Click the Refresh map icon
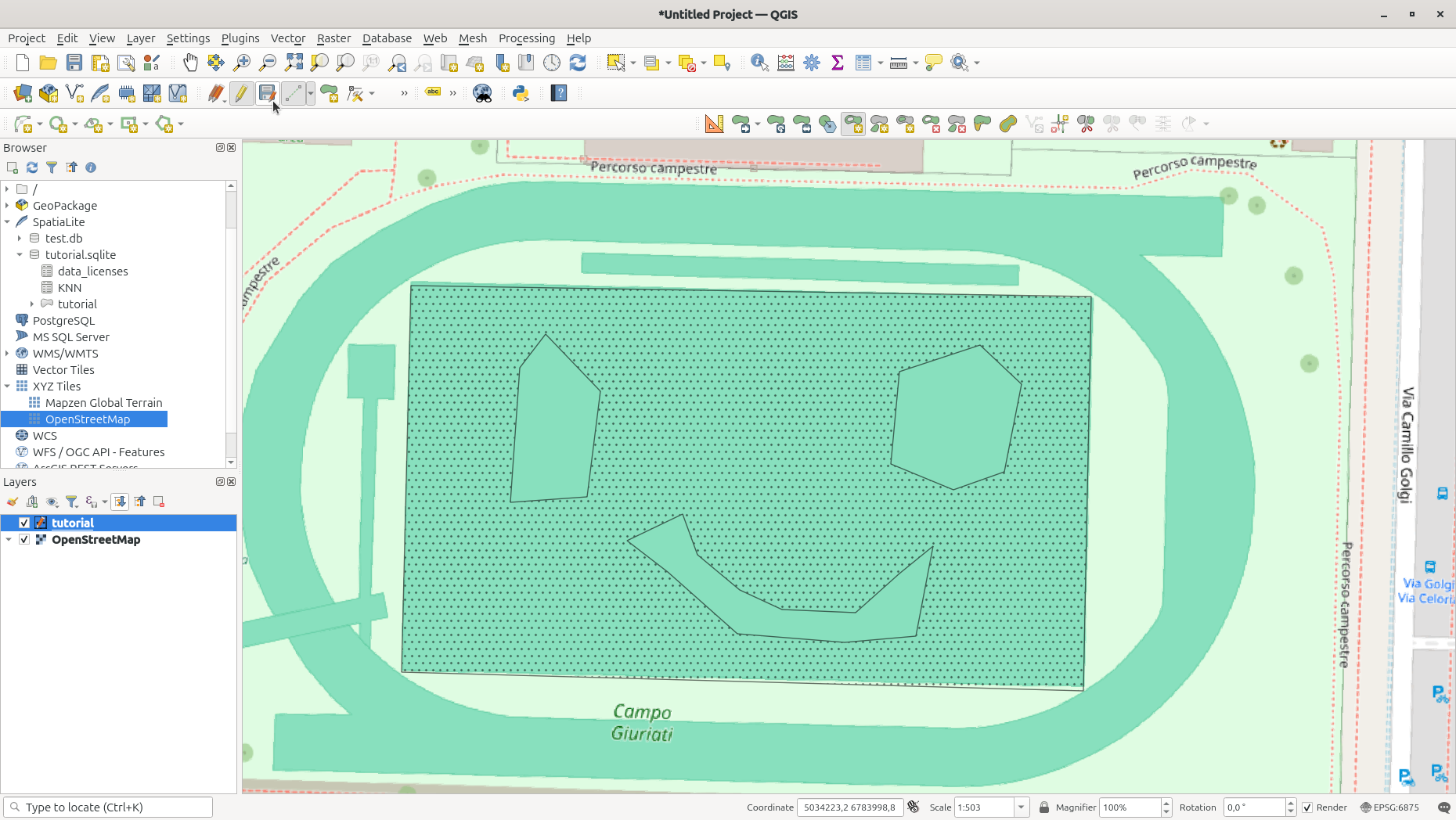This screenshot has height=820, width=1456. 578,63
